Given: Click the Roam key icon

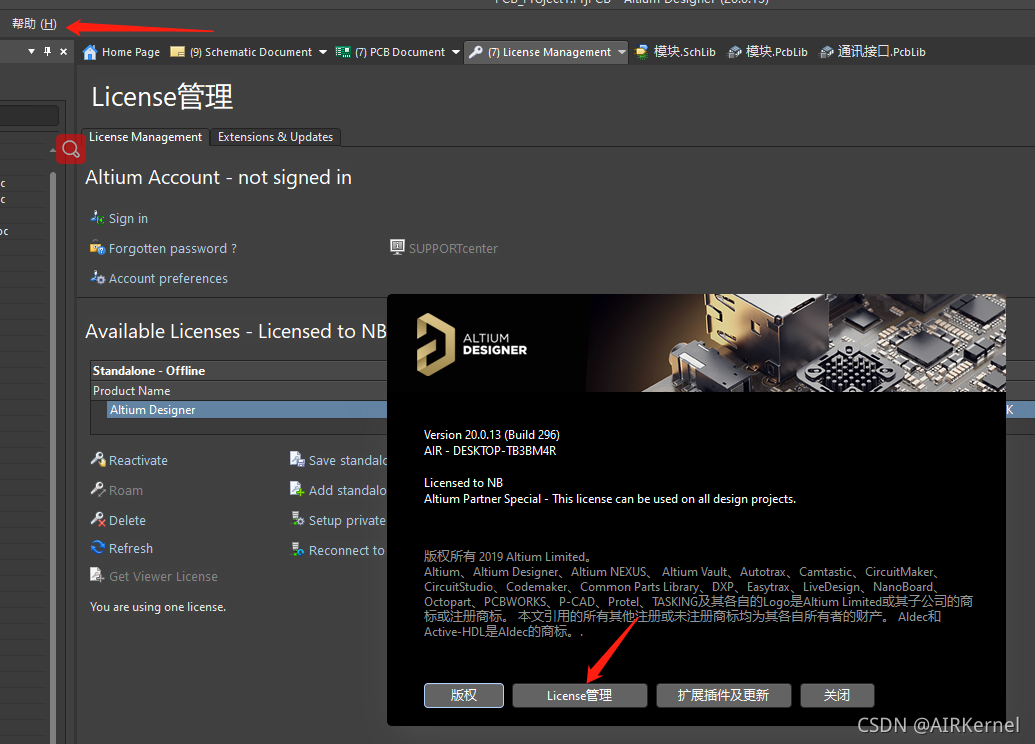Looking at the screenshot, I should (98, 489).
